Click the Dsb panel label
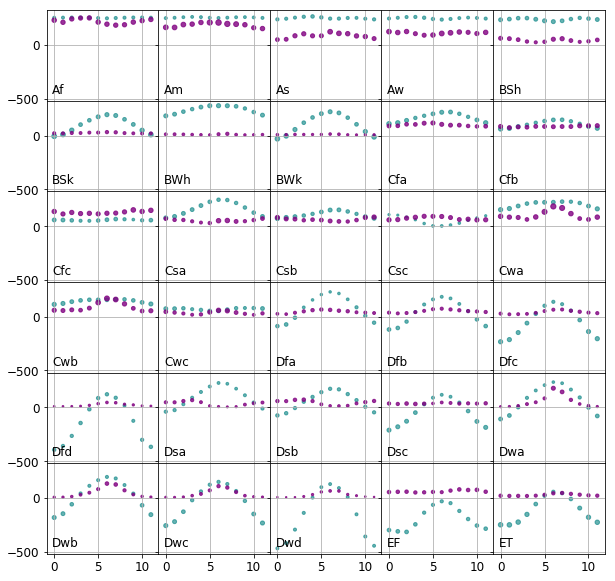 (x=287, y=452)
